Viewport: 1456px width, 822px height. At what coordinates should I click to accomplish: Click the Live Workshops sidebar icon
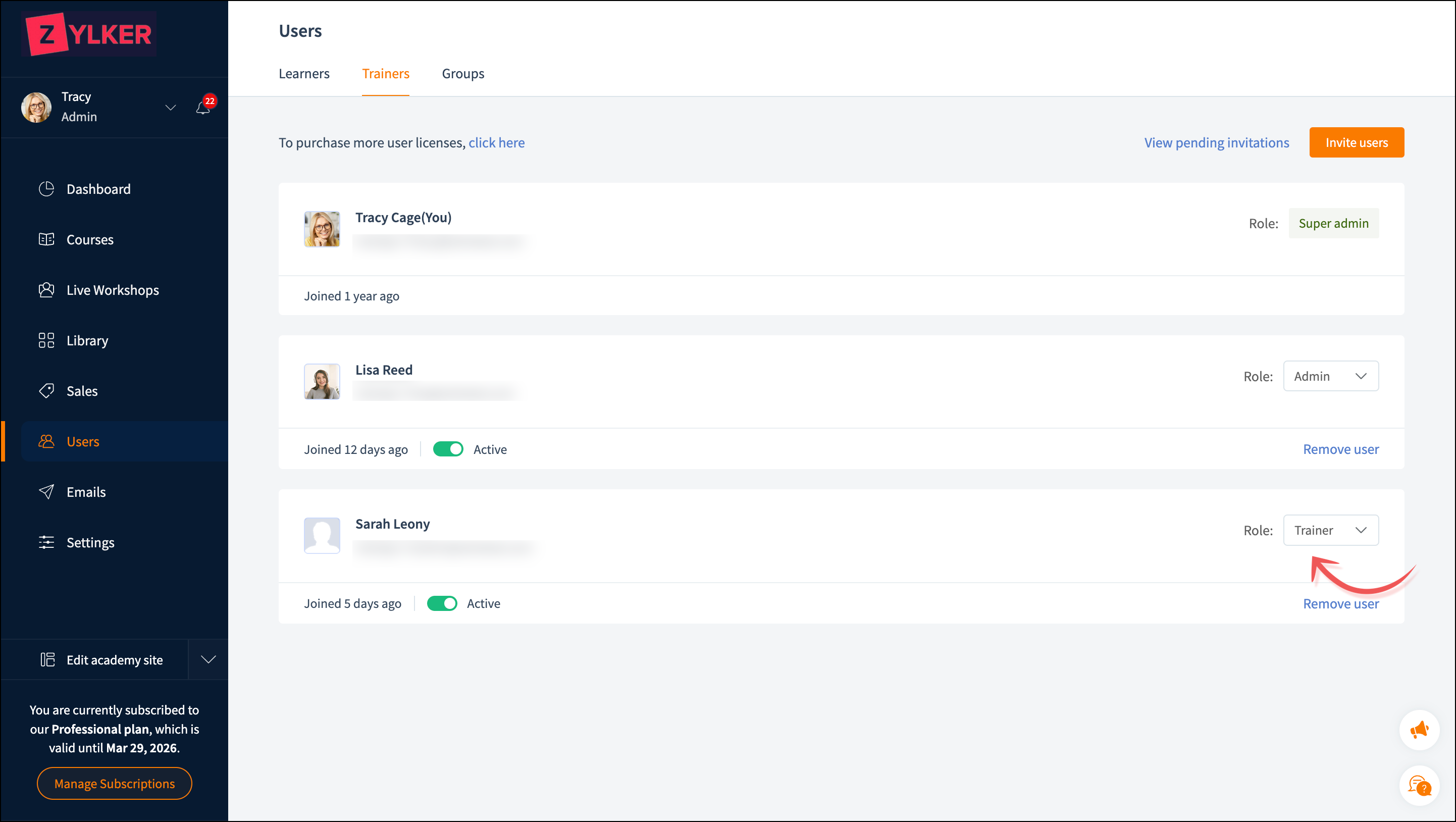coord(46,290)
